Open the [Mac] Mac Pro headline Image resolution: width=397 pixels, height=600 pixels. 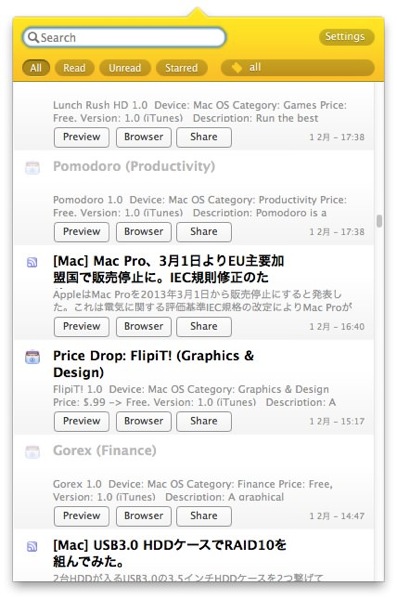(x=168, y=269)
